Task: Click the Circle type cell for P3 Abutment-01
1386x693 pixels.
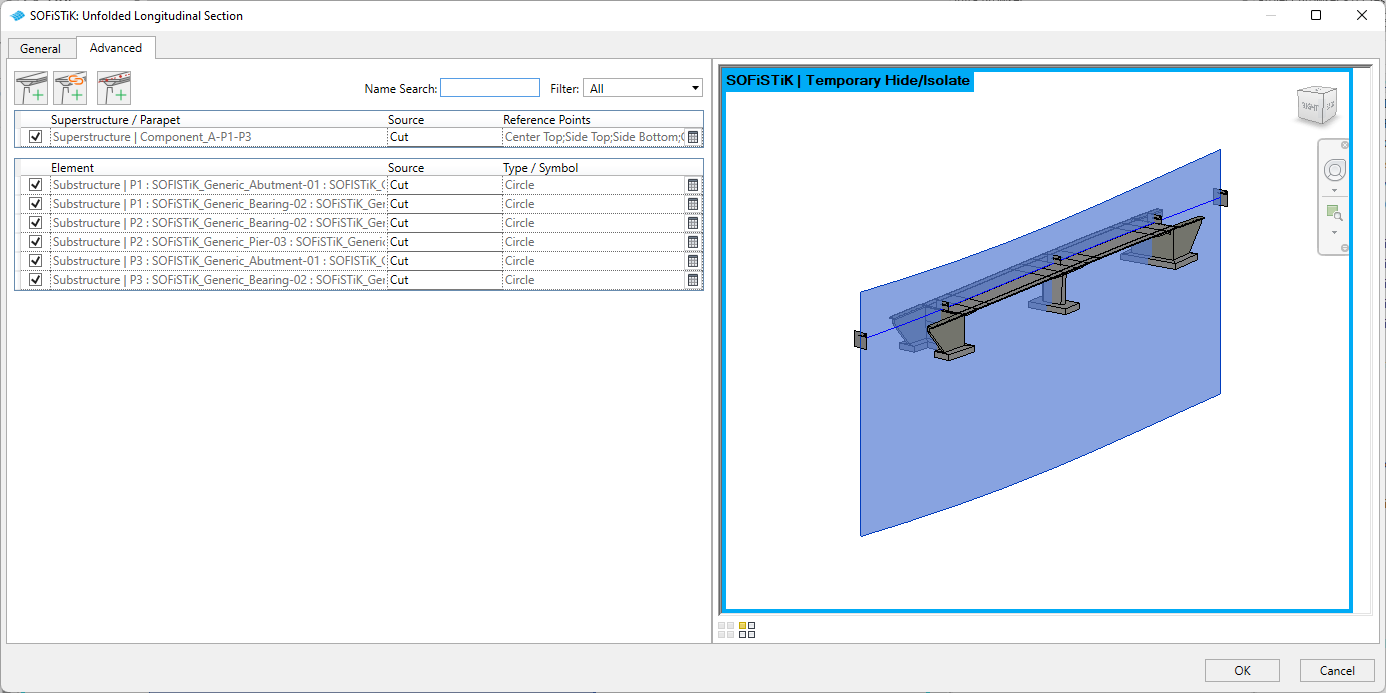Action: click(593, 261)
